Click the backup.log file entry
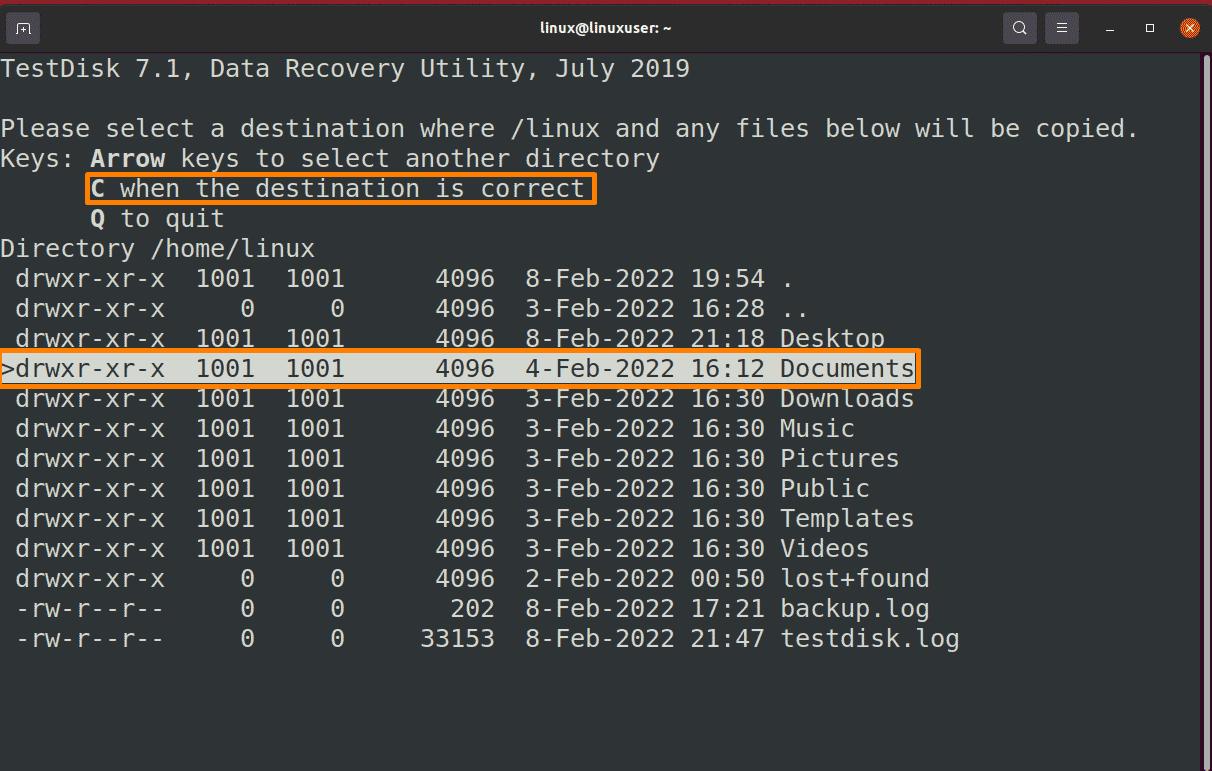The height and width of the screenshot is (771, 1212). point(472,609)
